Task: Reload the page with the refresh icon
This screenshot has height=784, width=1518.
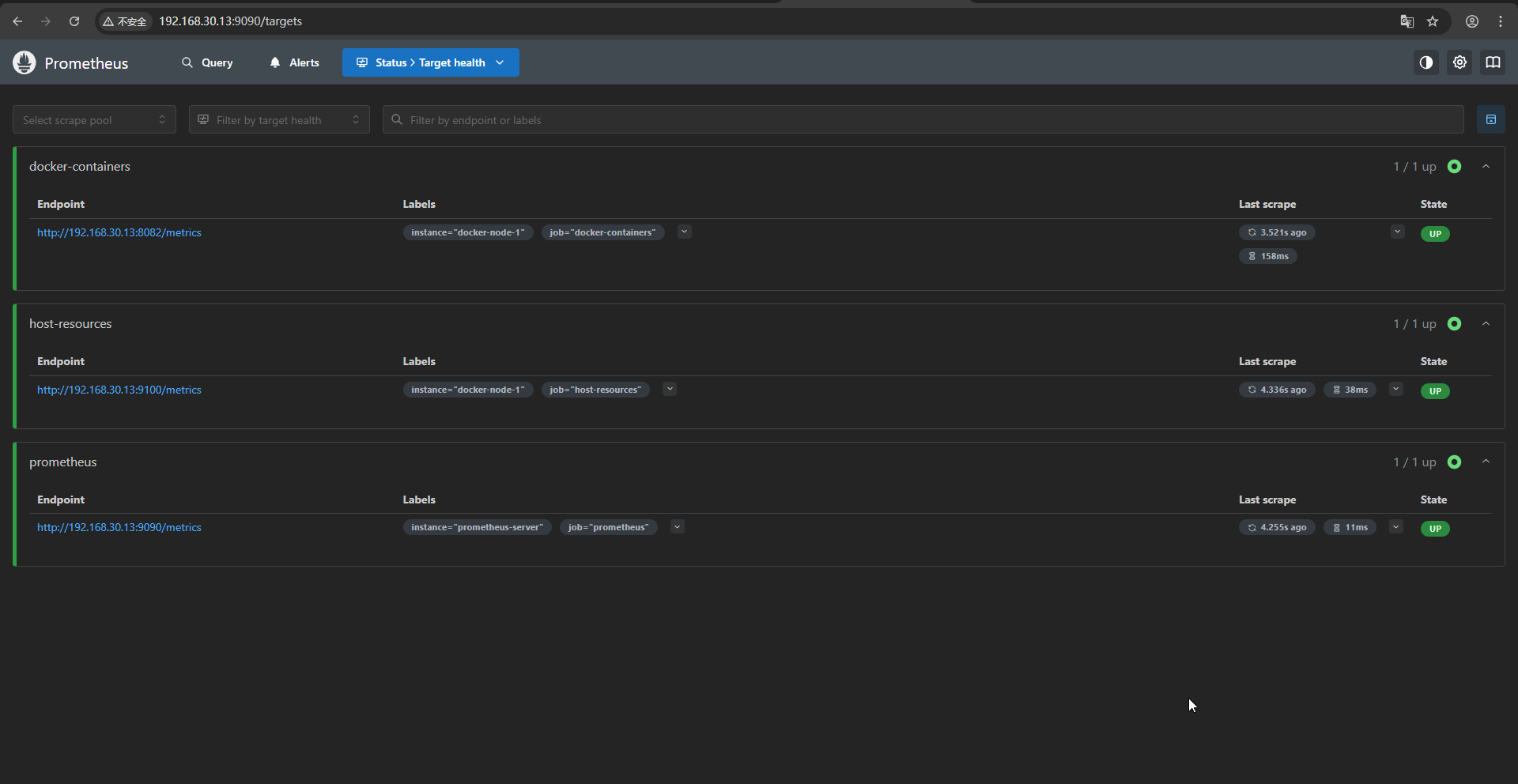Action: pyautogui.click(x=74, y=21)
